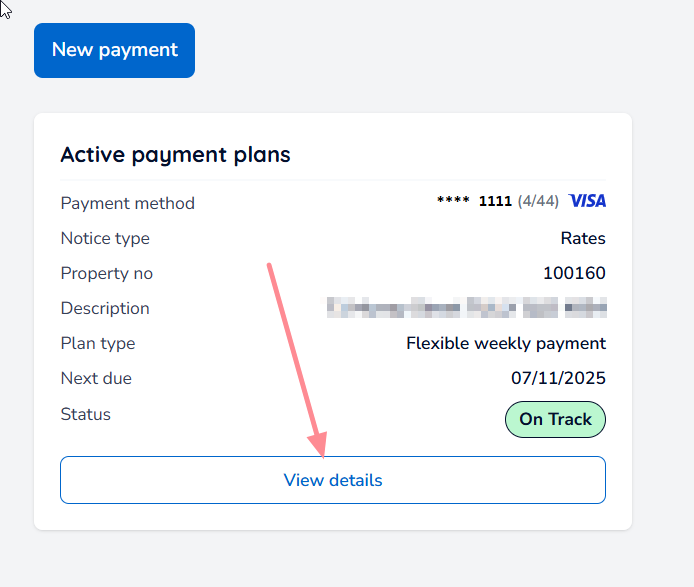This screenshot has width=694, height=587.
Task: Click the Status label
Action: (x=85, y=414)
